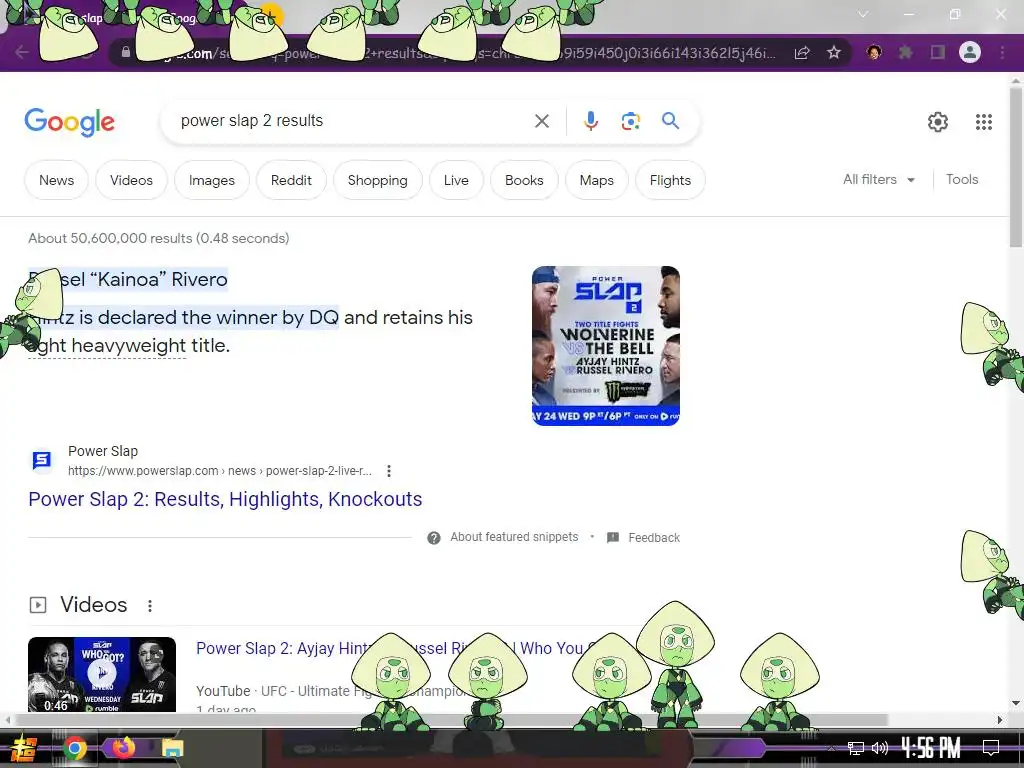Open Power Slap 2: Results, Highlights, Knockouts link
Viewport: 1024px width, 768px height.
click(225, 499)
